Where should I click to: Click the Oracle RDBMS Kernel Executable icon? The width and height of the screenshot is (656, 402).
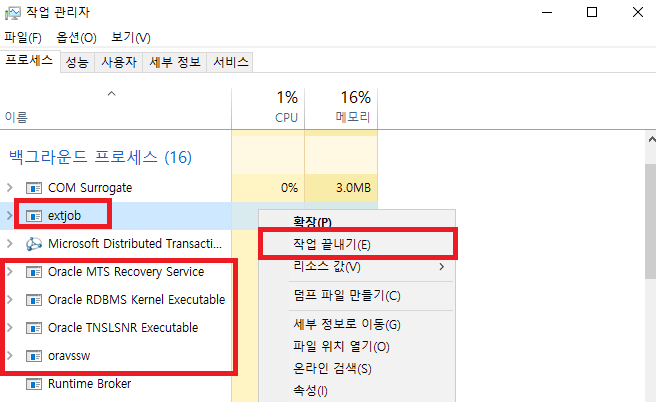click(x=34, y=300)
